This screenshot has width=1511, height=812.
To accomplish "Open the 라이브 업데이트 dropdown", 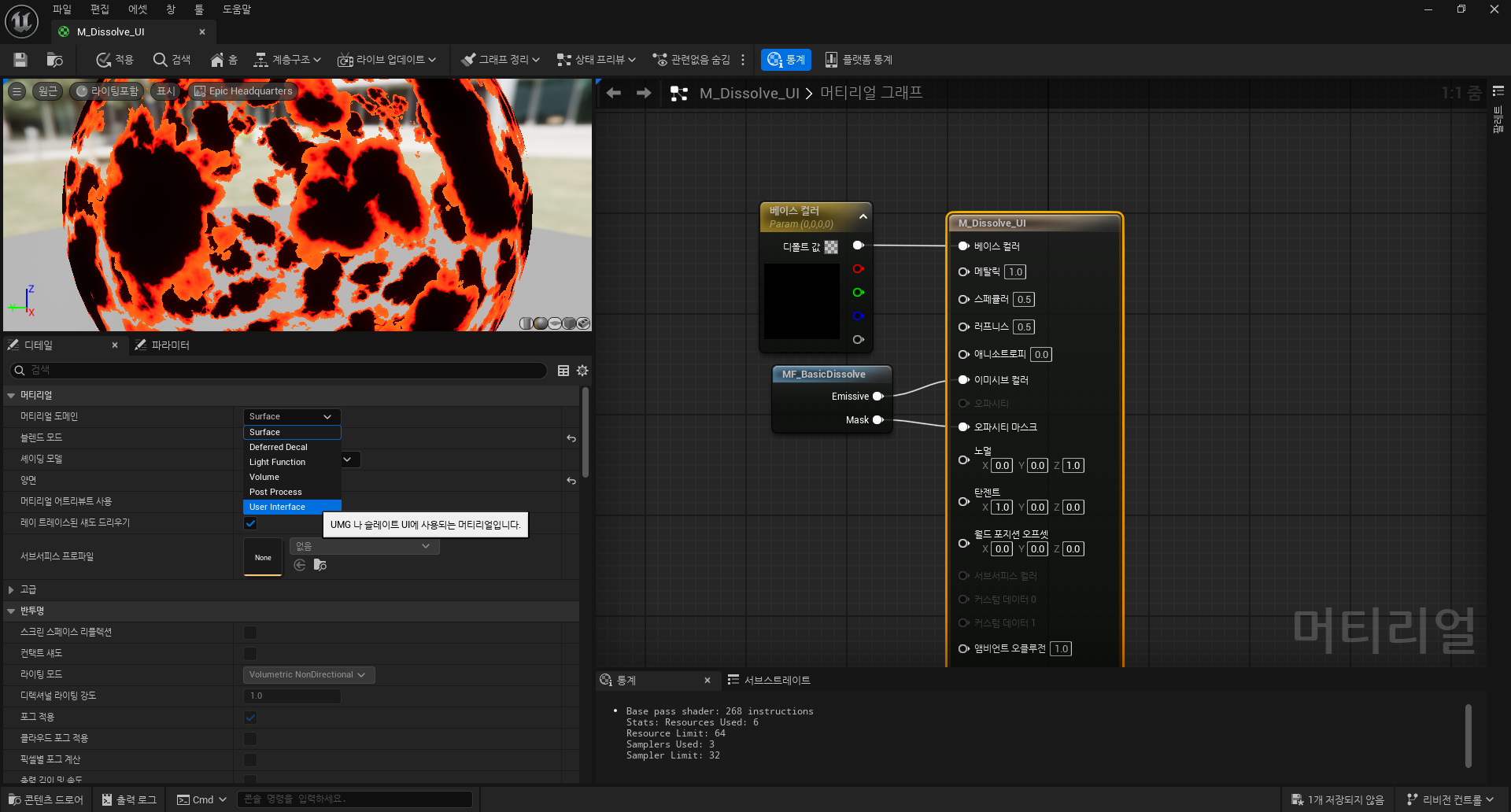I will pyautogui.click(x=386, y=60).
